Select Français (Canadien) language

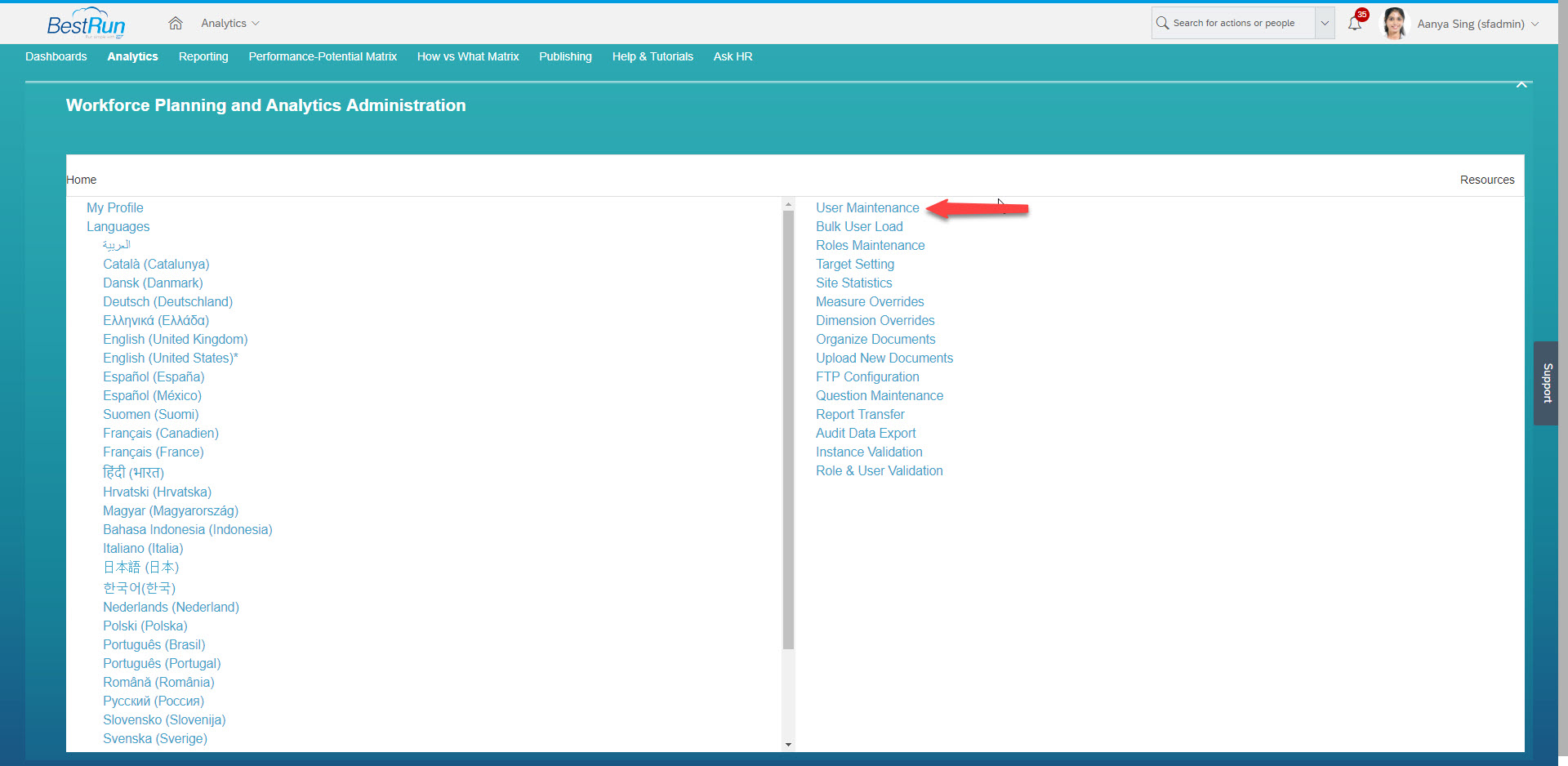[x=161, y=433]
